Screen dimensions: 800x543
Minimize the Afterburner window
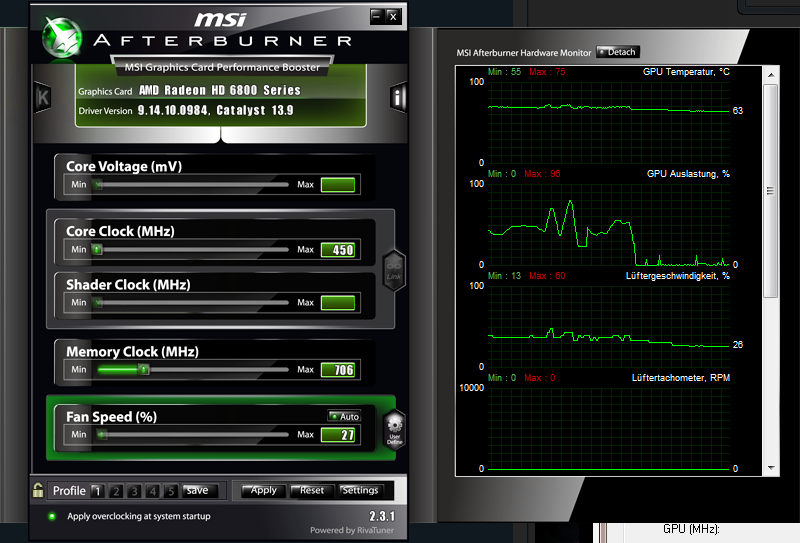377,16
